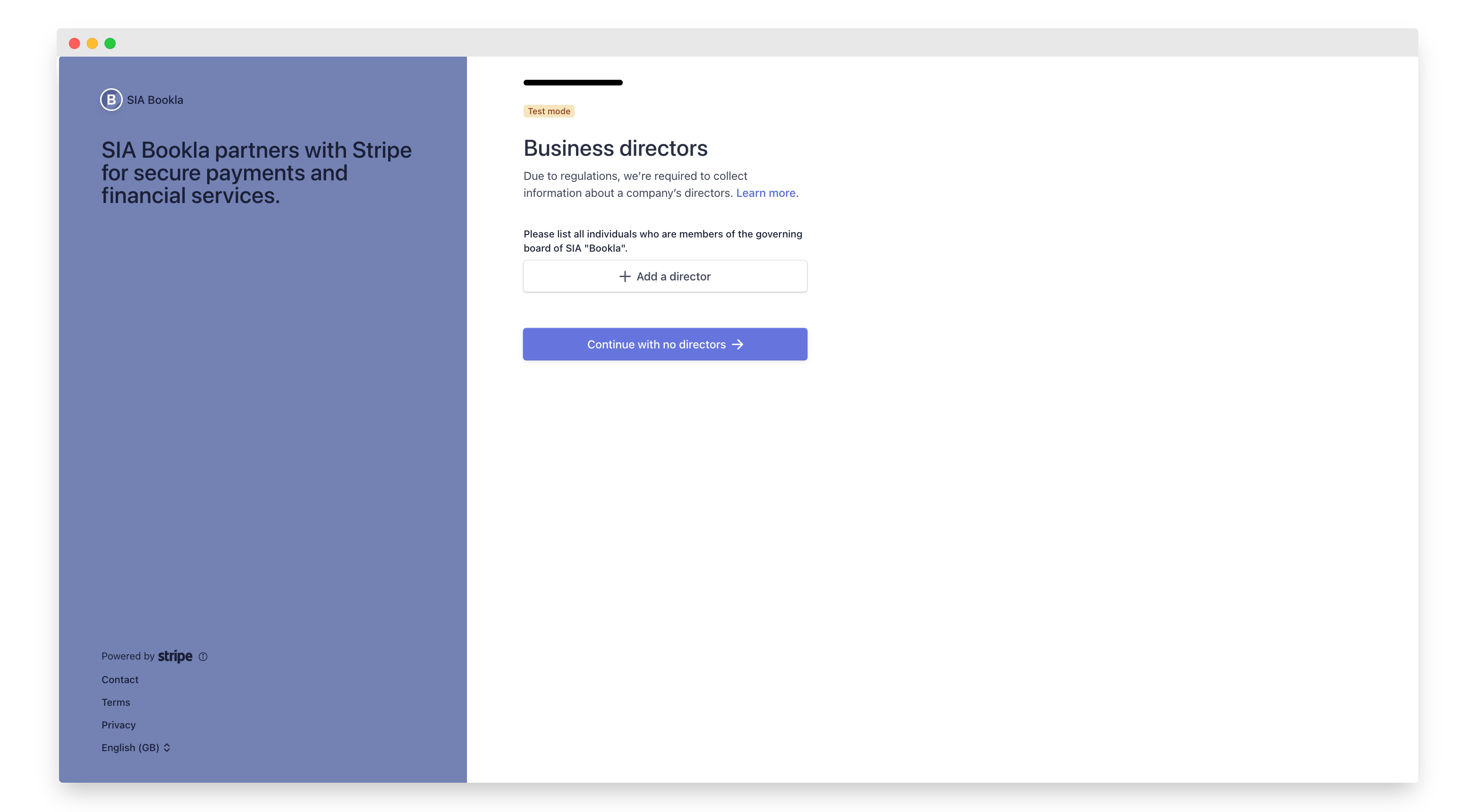The image size is (1475, 812).
Task: Click the plus icon in Add a director
Action: click(x=625, y=277)
